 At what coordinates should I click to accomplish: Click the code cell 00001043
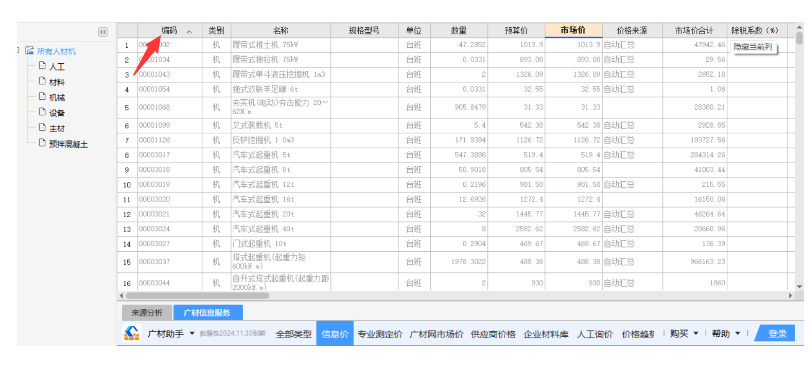click(x=169, y=75)
